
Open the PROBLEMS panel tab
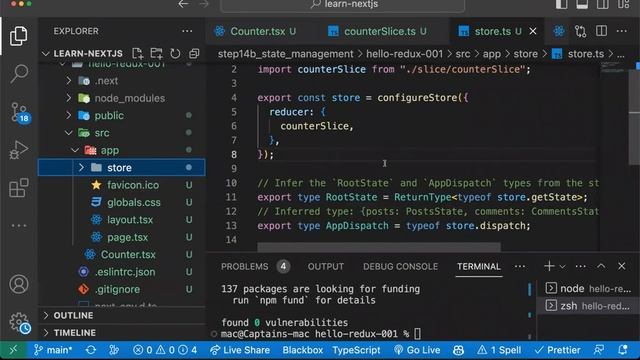(255, 267)
